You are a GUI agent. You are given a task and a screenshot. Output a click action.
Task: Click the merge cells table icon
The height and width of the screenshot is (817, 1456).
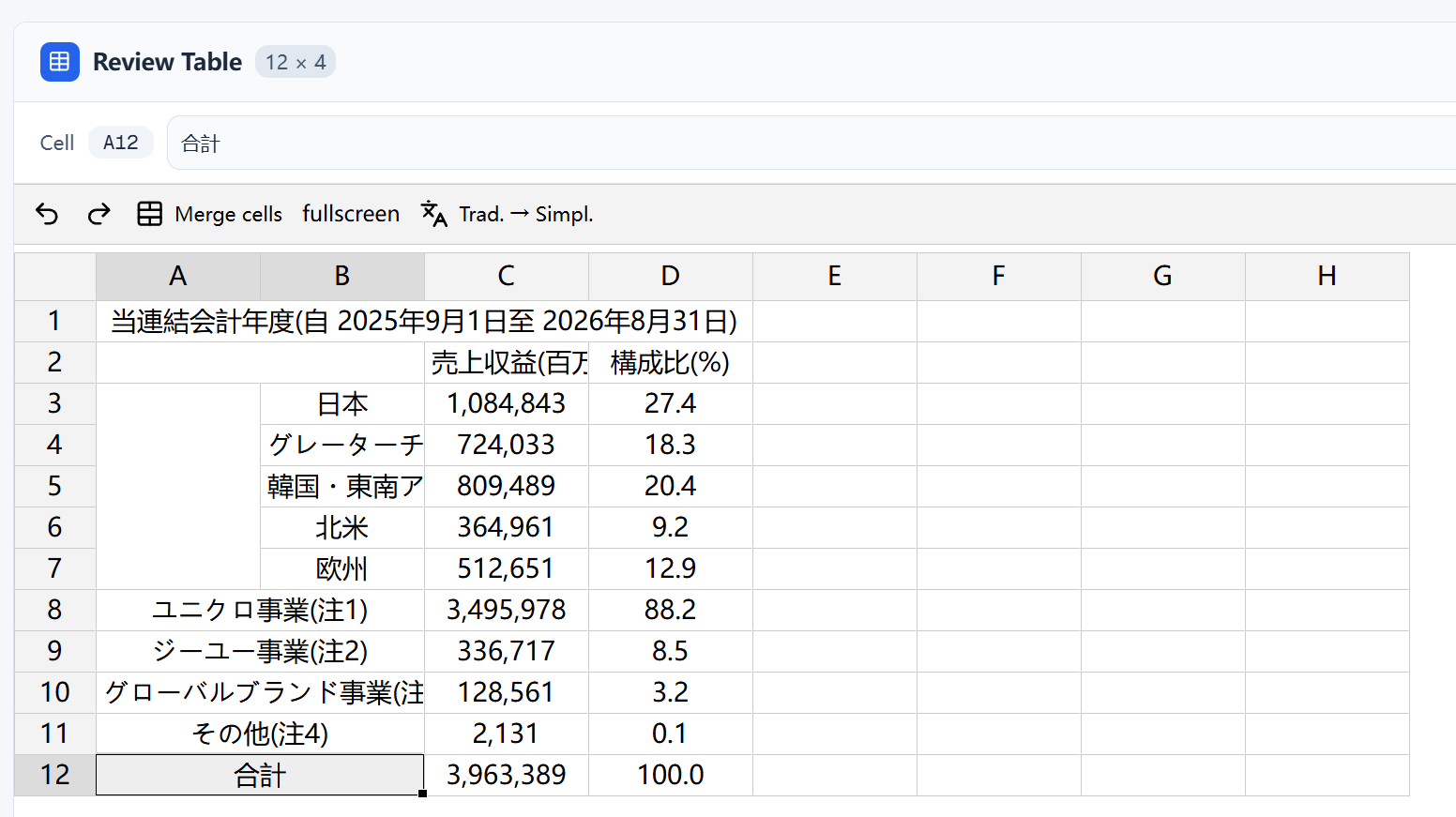click(x=150, y=214)
